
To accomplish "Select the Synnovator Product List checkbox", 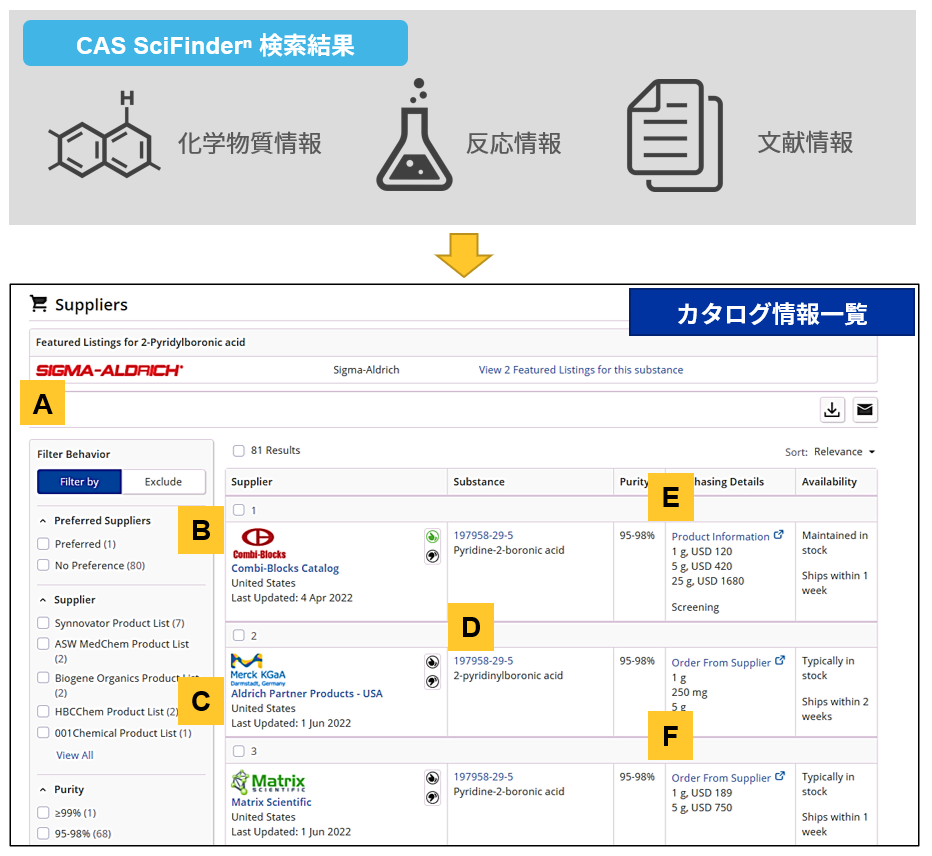I will coord(43,623).
